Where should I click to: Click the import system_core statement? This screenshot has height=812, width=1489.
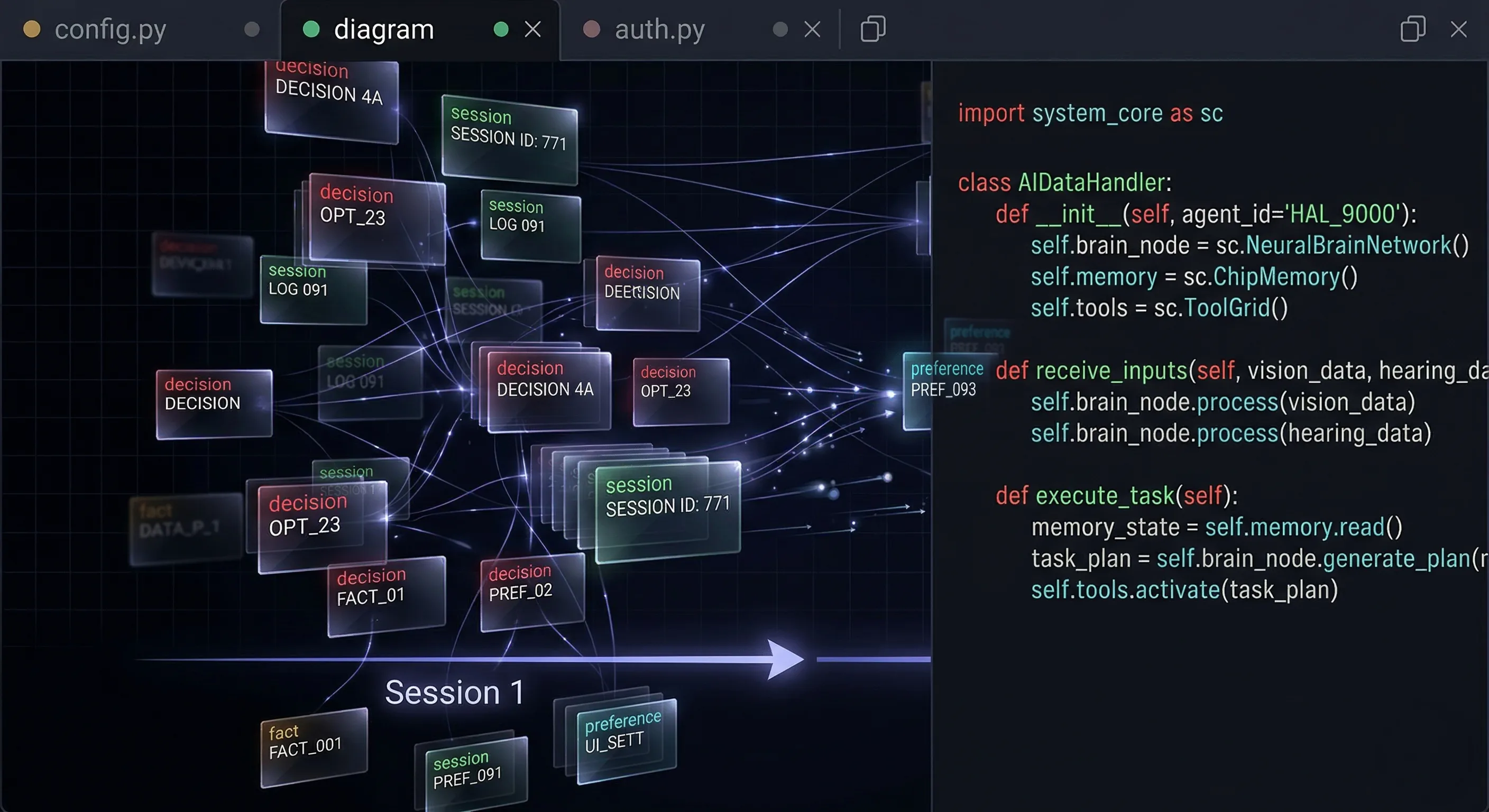point(1090,113)
